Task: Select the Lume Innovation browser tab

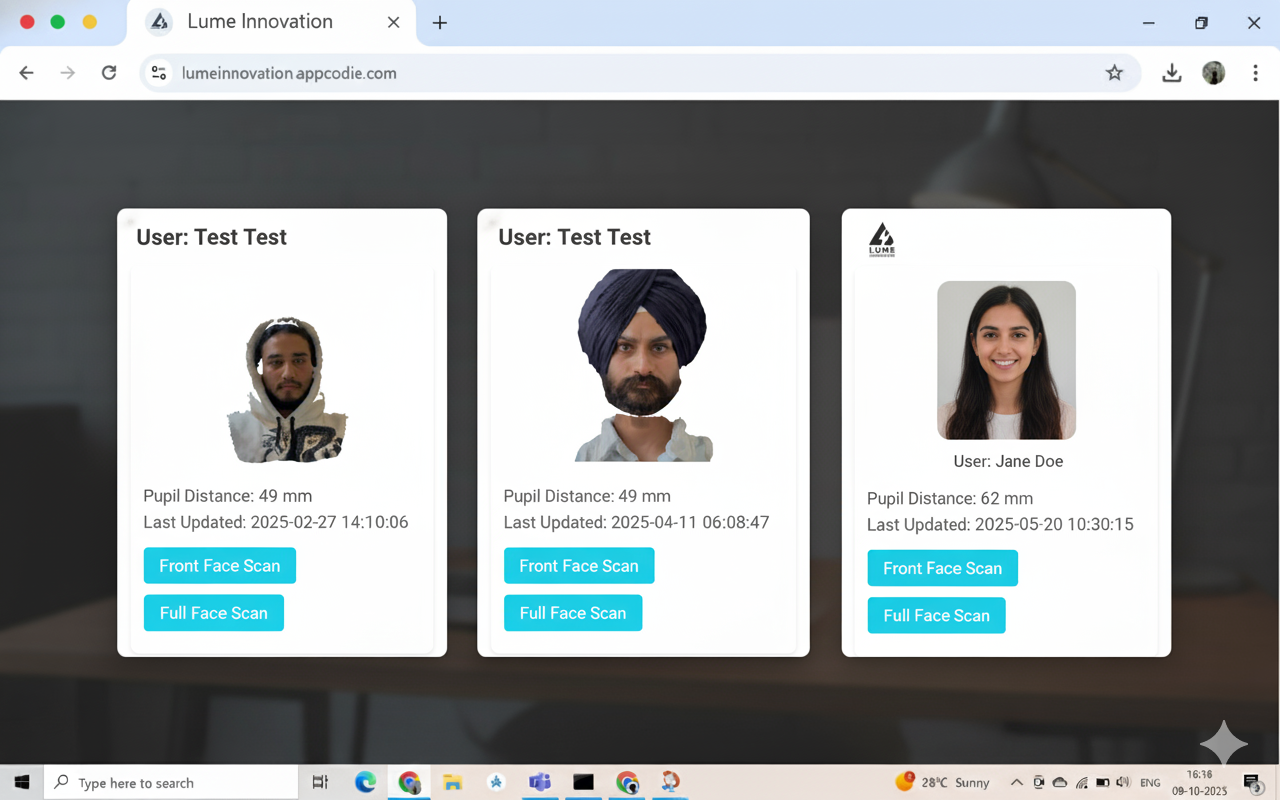Action: (x=260, y=22)
